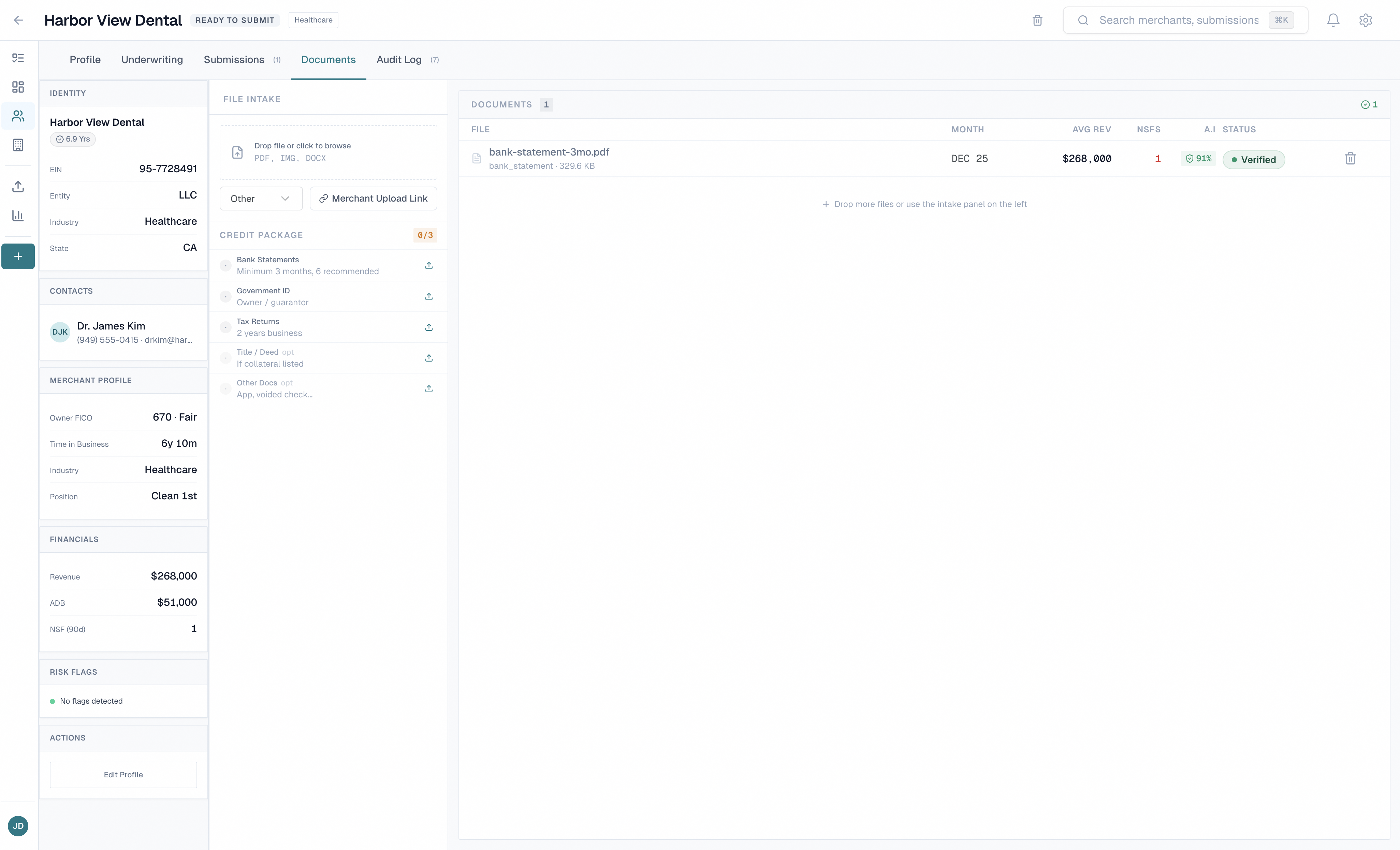Open the Audit Log tab
Screen dimensions: 1400x850
(x=399, y=60)
